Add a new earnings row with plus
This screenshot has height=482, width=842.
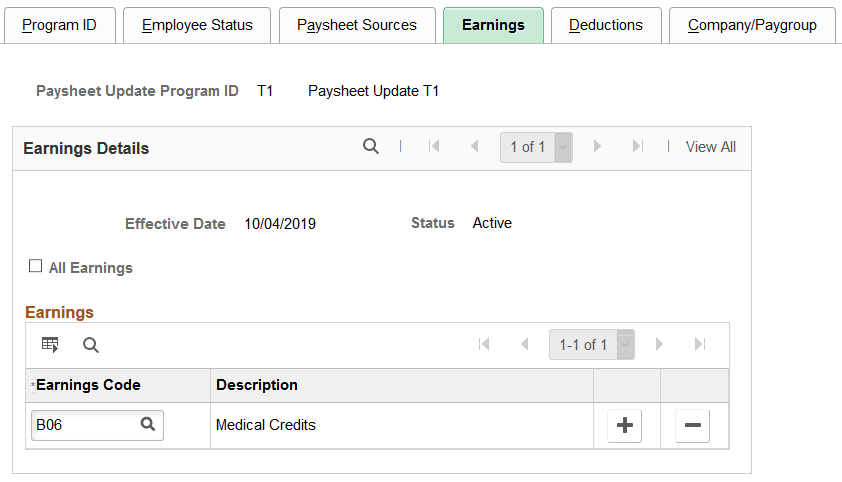tap(625, 426)
